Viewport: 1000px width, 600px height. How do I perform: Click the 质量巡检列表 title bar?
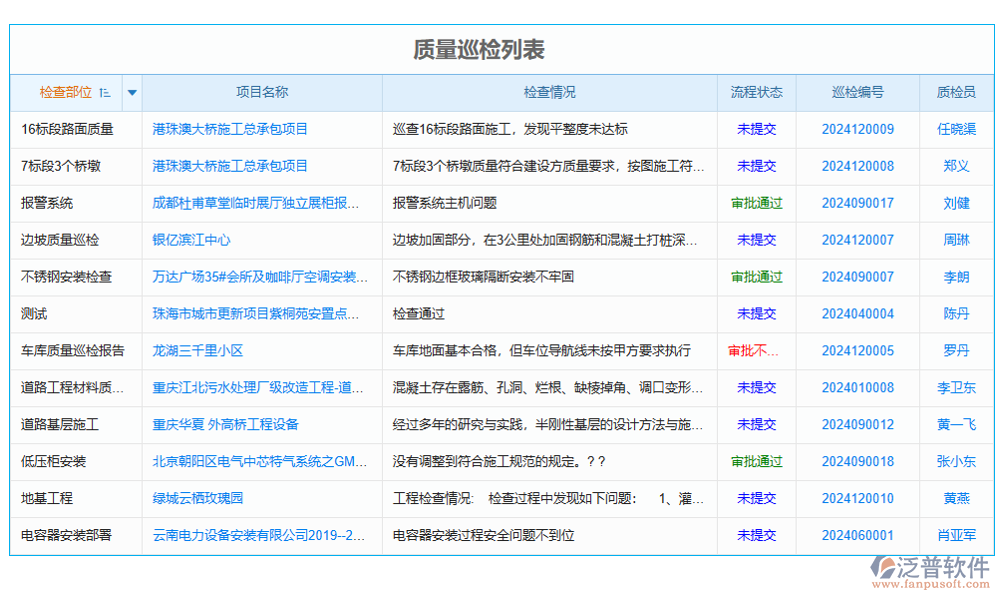[x=499, y=47]
